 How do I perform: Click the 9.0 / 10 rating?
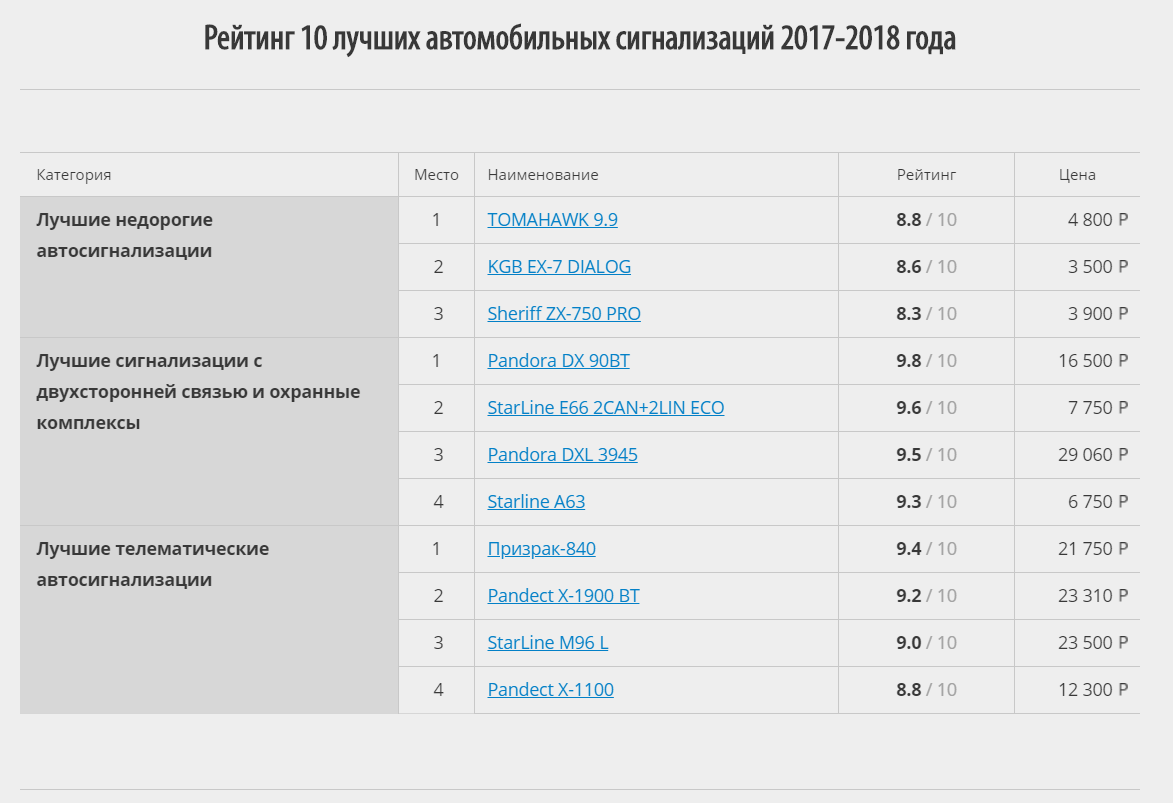click(x=926, y=643)
